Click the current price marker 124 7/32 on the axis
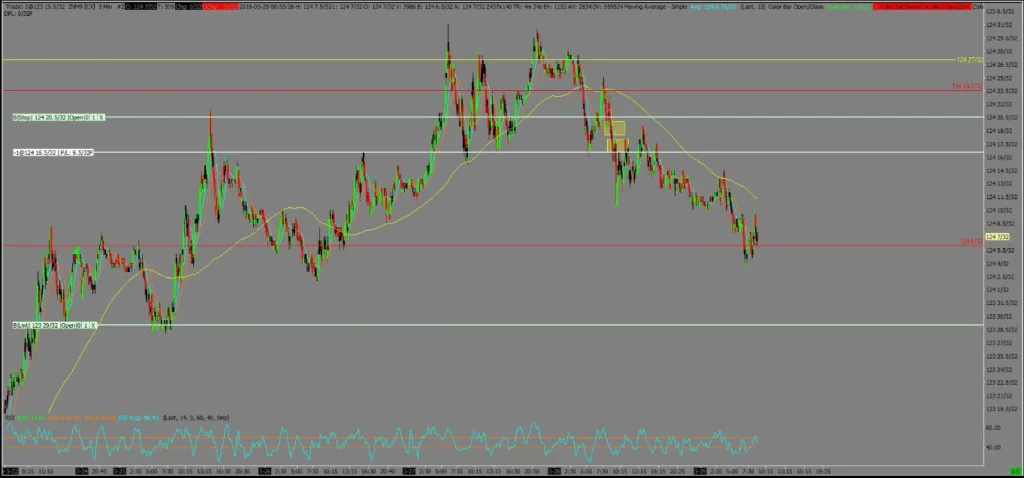 click(x=997, y=237)
